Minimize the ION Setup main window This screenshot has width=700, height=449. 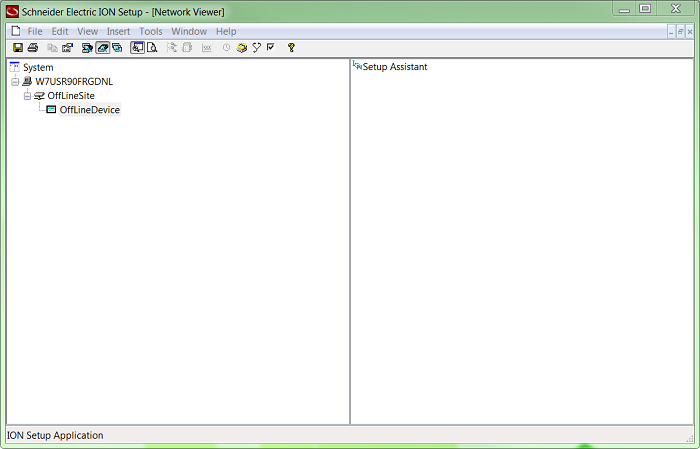click(x=624, y=9)
